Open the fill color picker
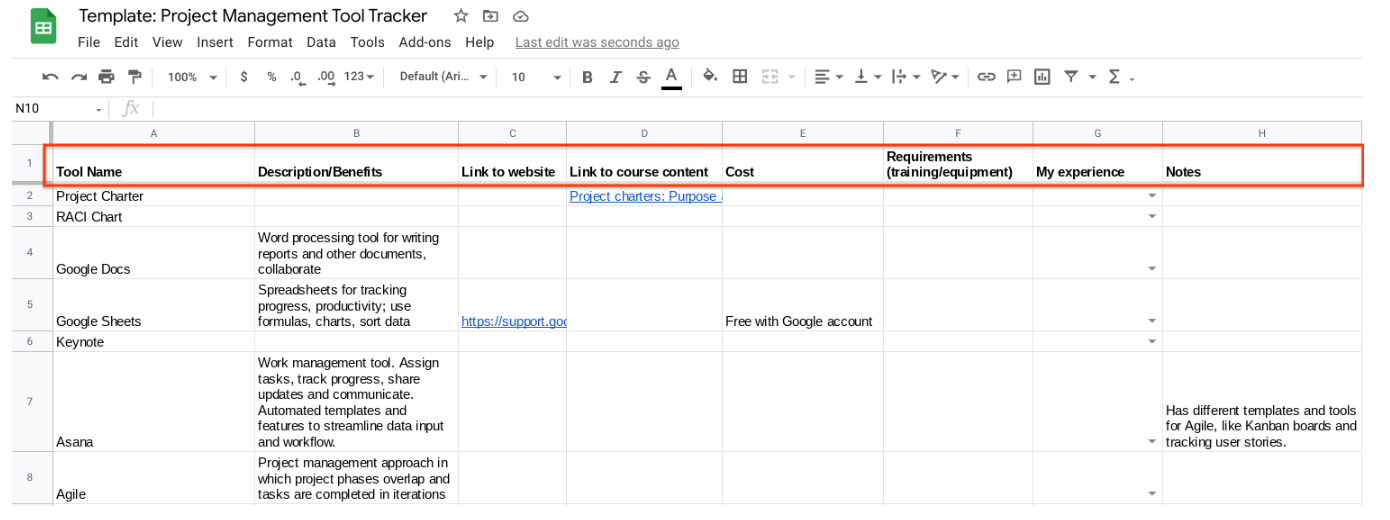This screenshot has height=520, width=1390. (x=710, y=77)
